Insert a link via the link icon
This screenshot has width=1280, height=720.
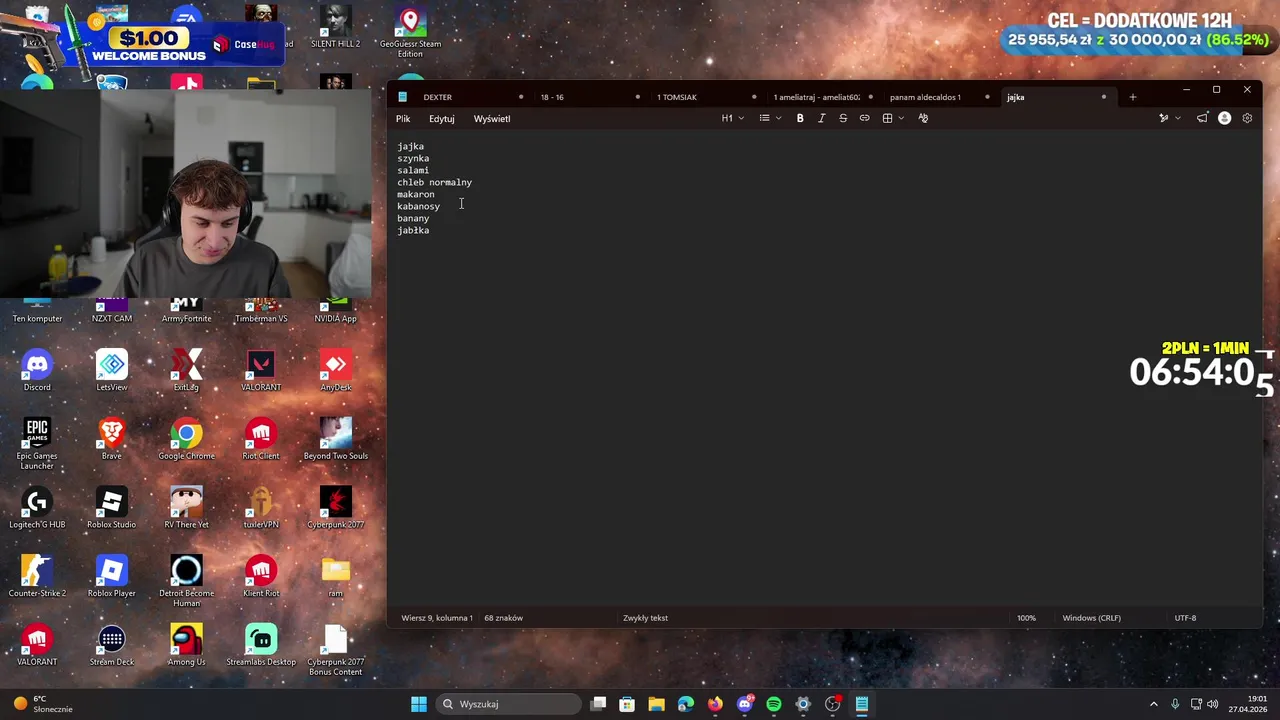[865, 118]
